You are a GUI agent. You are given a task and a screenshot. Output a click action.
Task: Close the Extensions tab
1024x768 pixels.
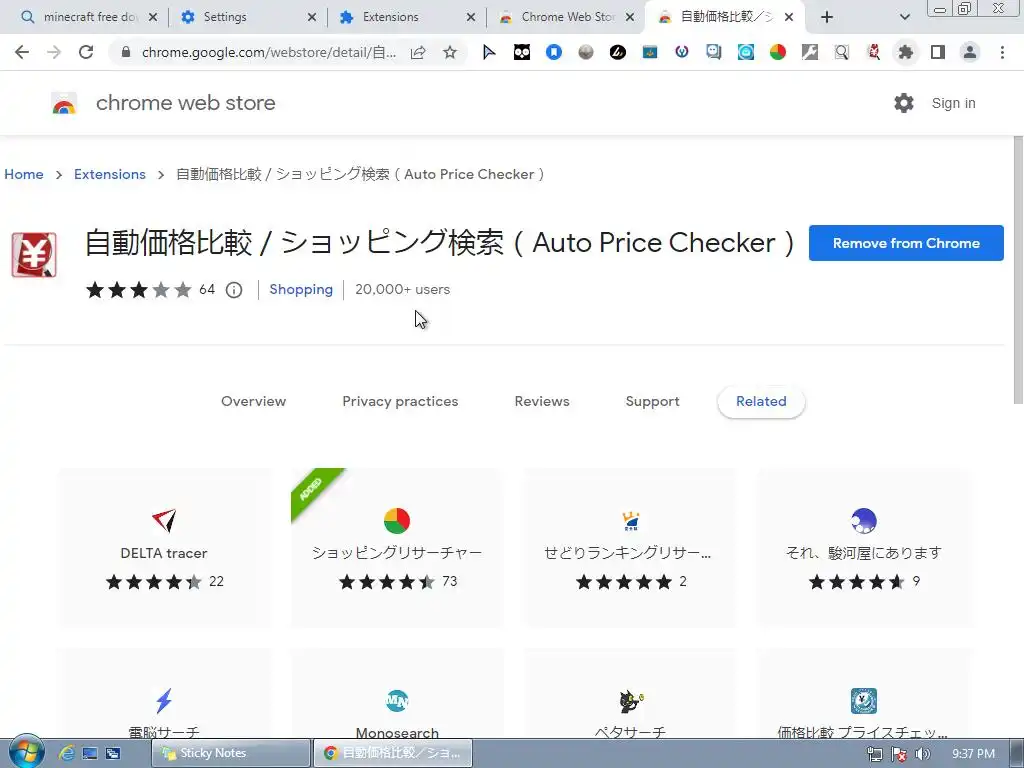tap(471, 17)
